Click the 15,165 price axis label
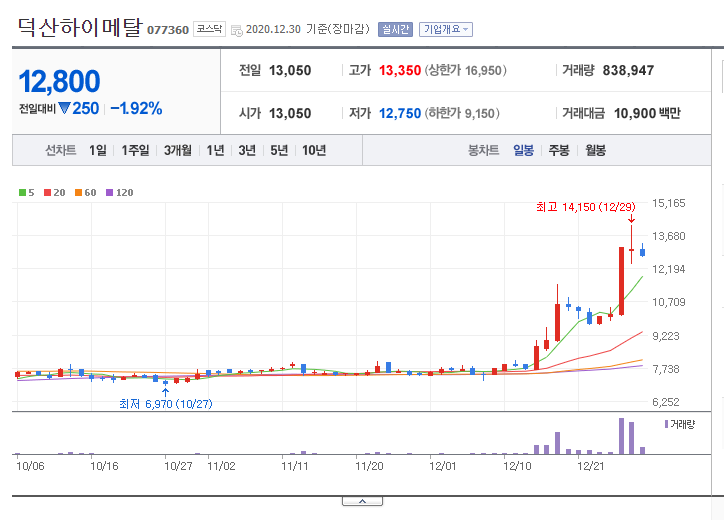The height and width of the screenshot is (520, 724). (x=669, y=203)
